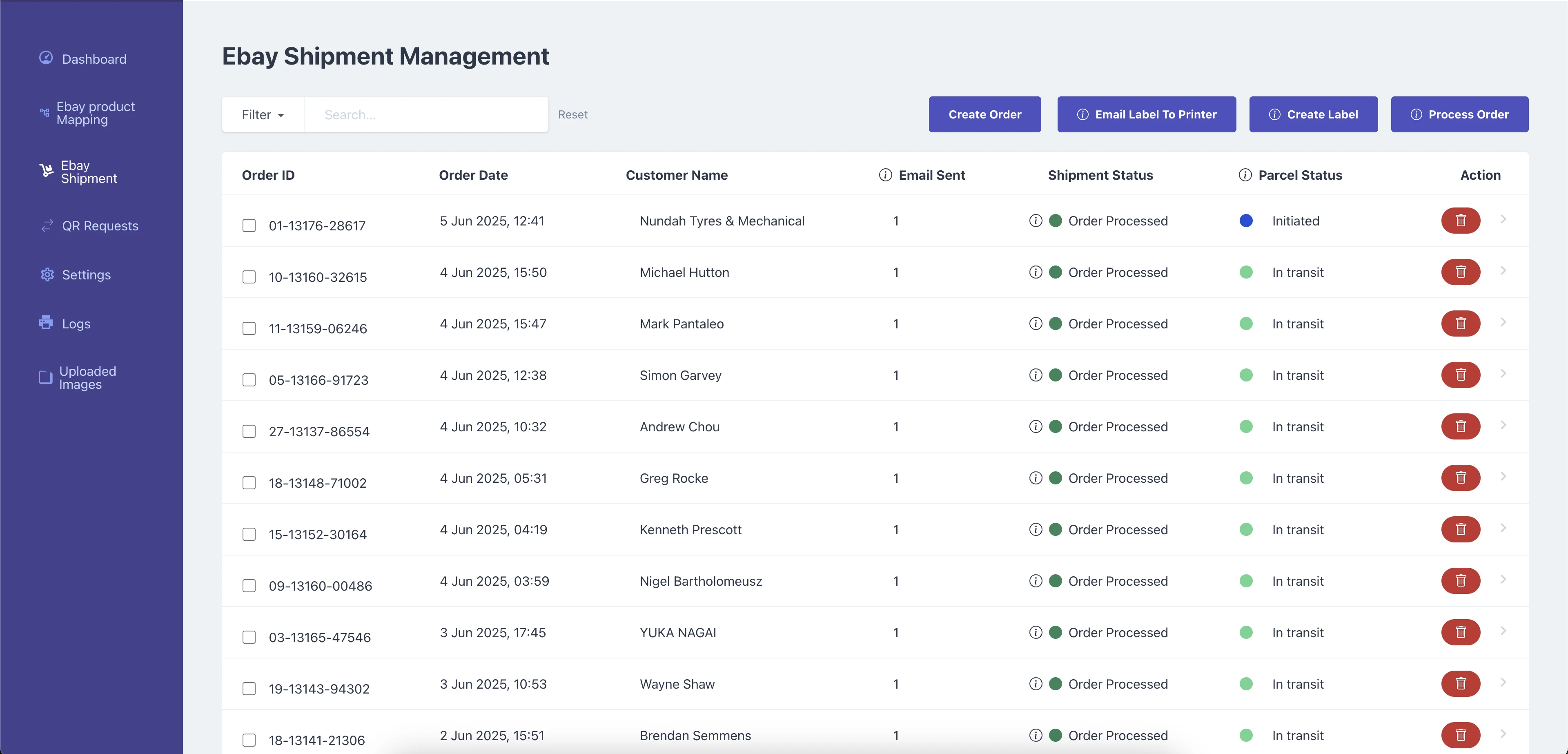Click the Ebay product Mapping sidebar icon
This screenshot has width=1568, height=754.
pos(45,112)
